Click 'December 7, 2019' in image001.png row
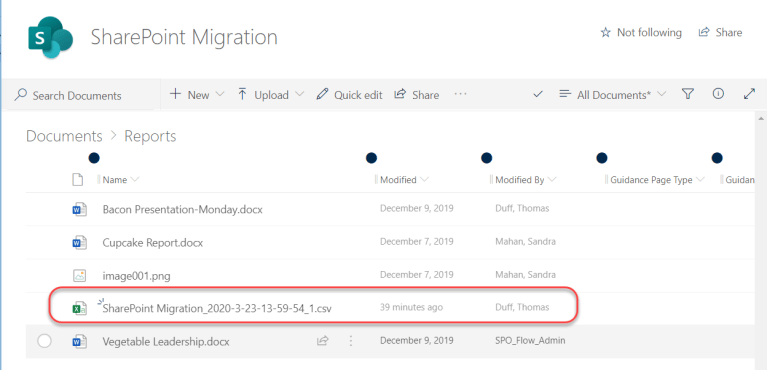The width and height of the screenshot is (767, 370). (x=417, y=275)
